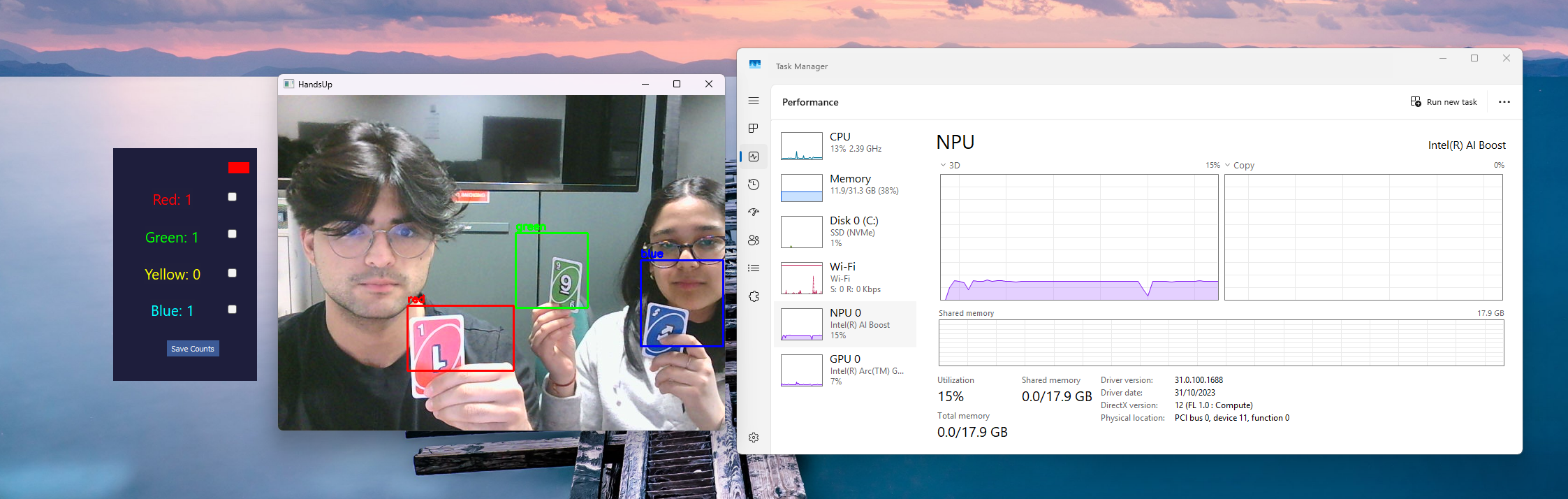Click the Red: 1 count label

172,200
